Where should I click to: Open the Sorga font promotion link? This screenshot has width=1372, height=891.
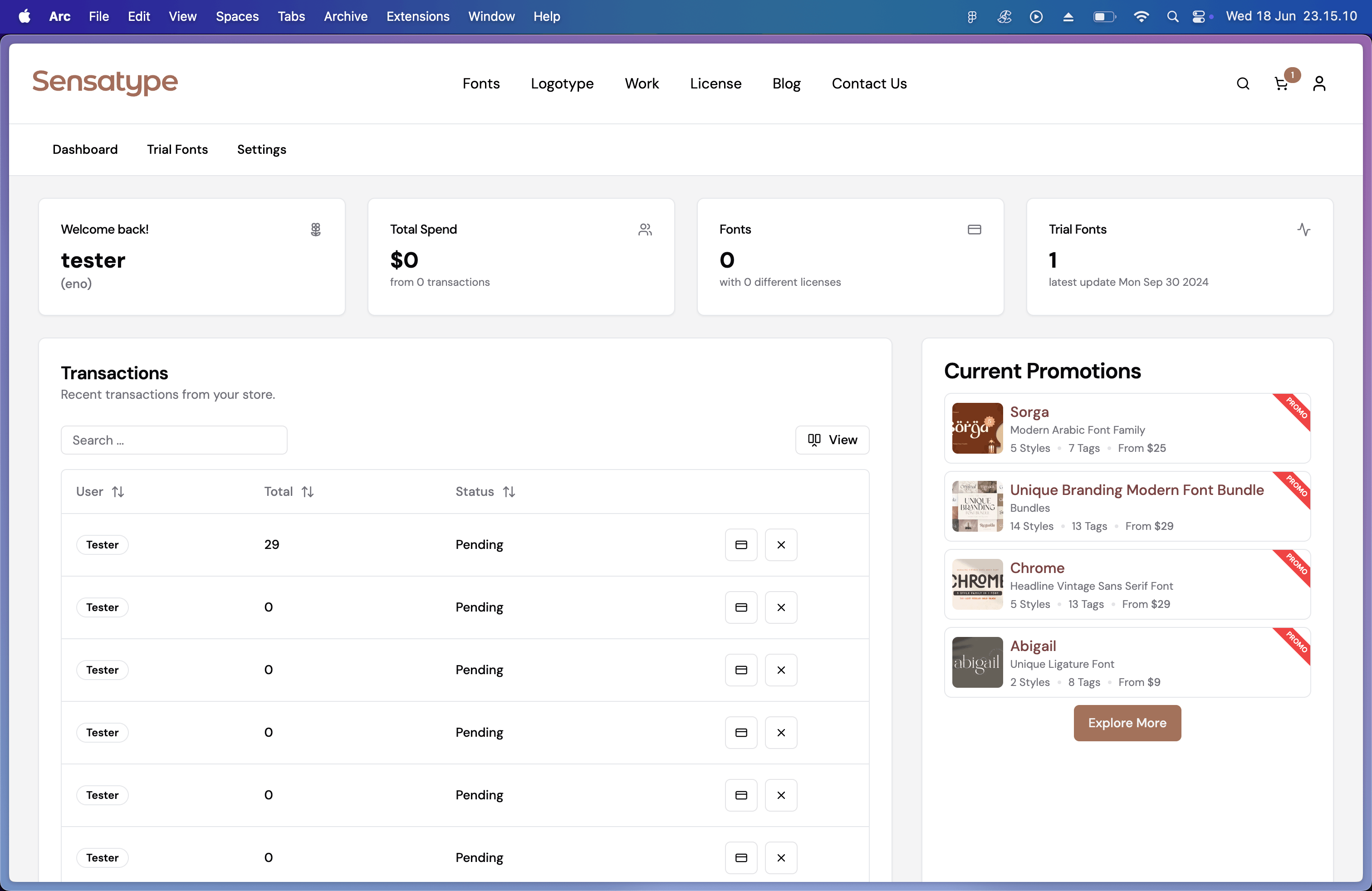1029,411
